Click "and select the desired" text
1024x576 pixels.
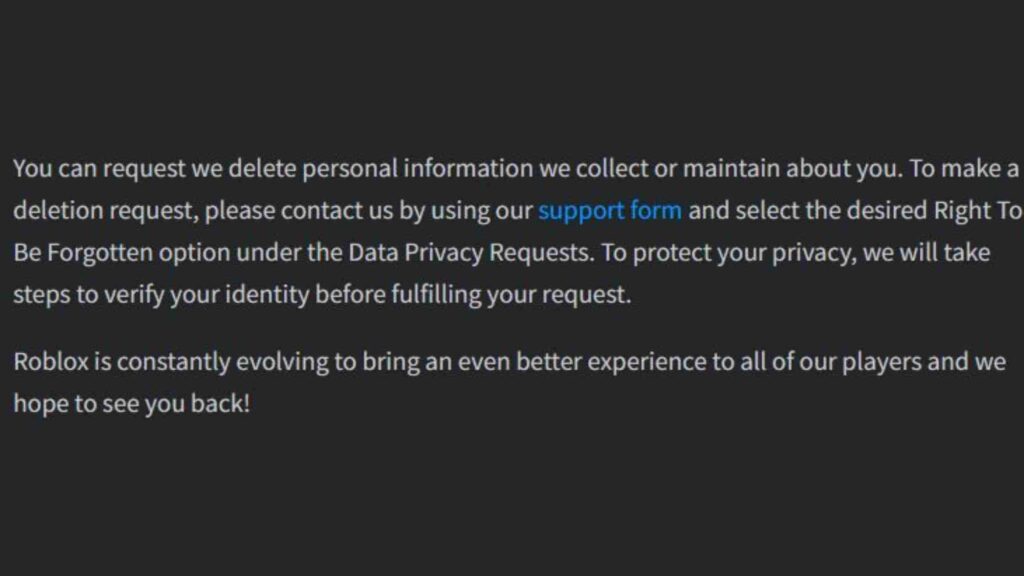tap(808, 211)
